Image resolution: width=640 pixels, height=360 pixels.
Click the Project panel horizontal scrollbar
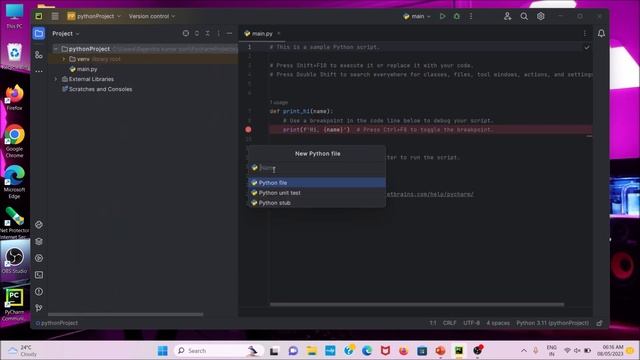point(125,314)
